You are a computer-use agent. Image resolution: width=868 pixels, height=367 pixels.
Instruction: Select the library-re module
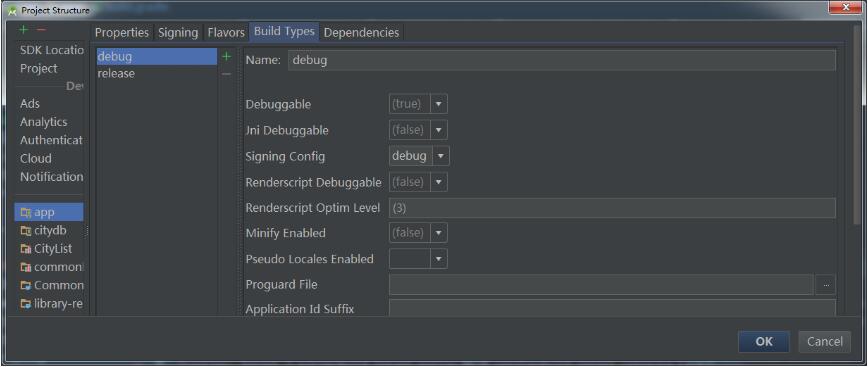pyautogui.click(x=49, y=304)
